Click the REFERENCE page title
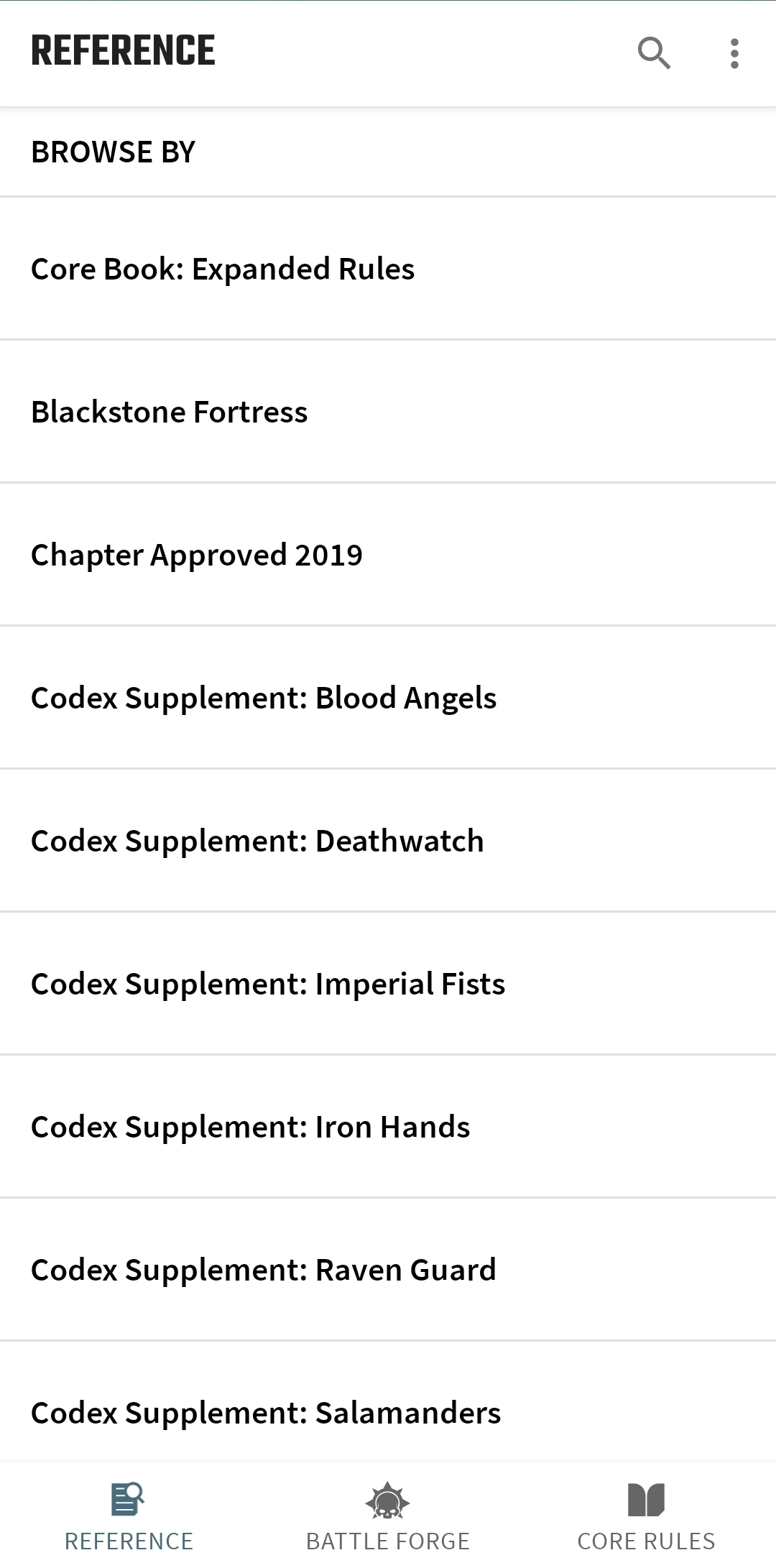The image size is (776, 1568). pyautogui.click(x=123, y=51)
